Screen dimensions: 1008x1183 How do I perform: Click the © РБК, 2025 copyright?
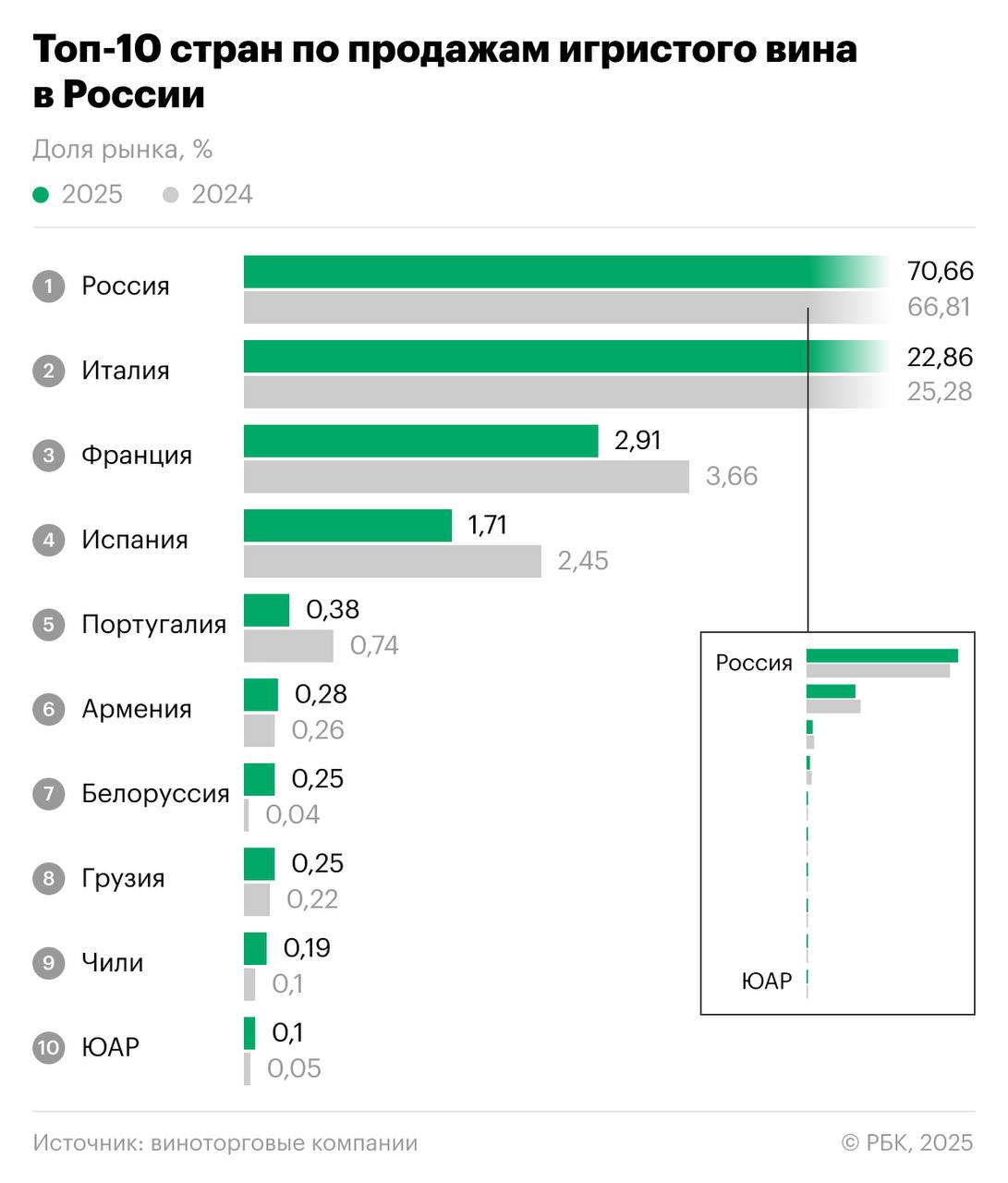tap(907, 1143)
